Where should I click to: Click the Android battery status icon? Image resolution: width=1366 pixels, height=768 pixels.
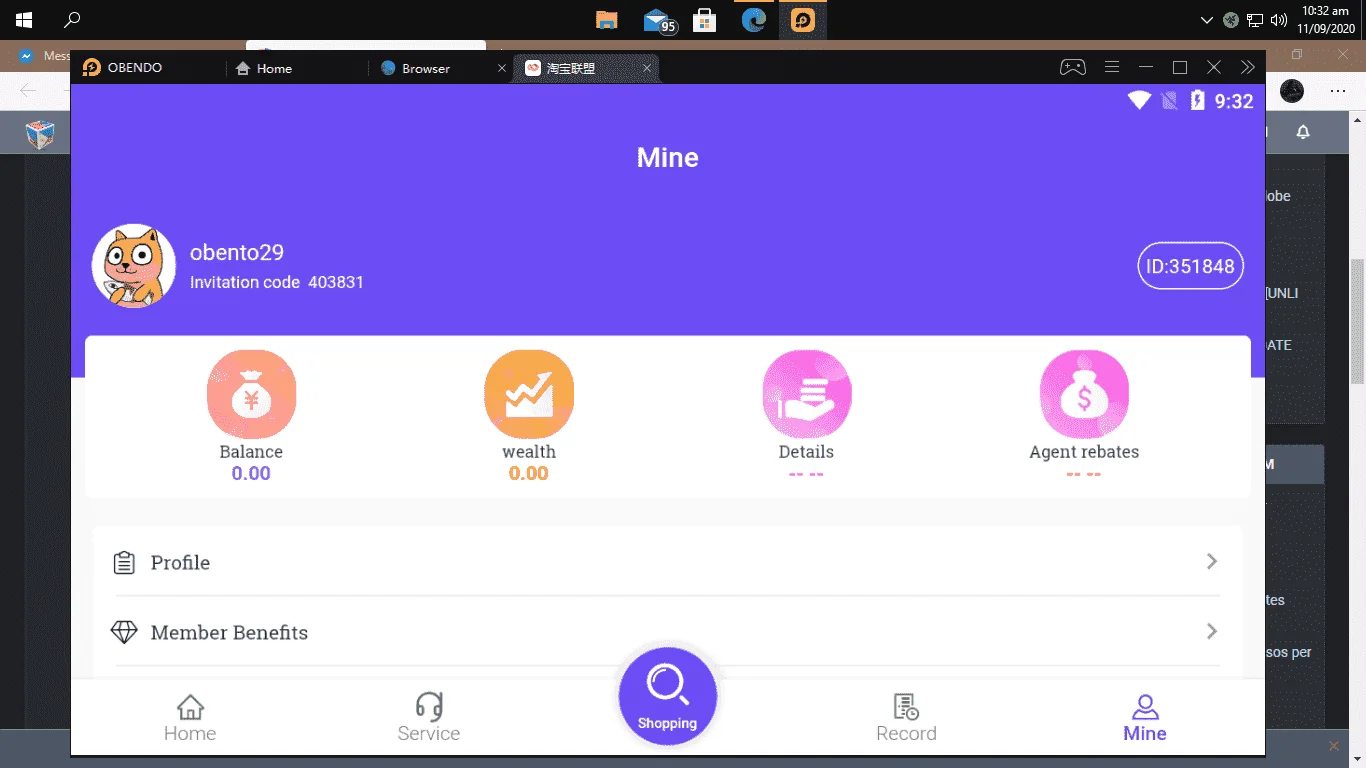tap(1197, 100)
